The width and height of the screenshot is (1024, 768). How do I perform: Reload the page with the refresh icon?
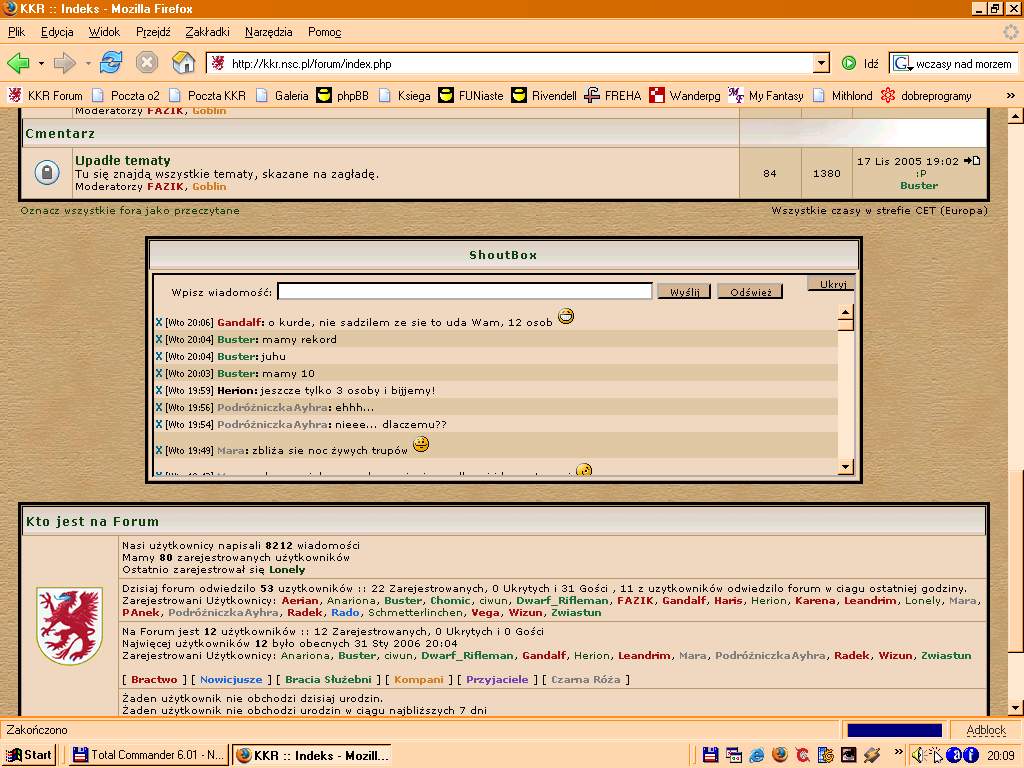[111, 63]
